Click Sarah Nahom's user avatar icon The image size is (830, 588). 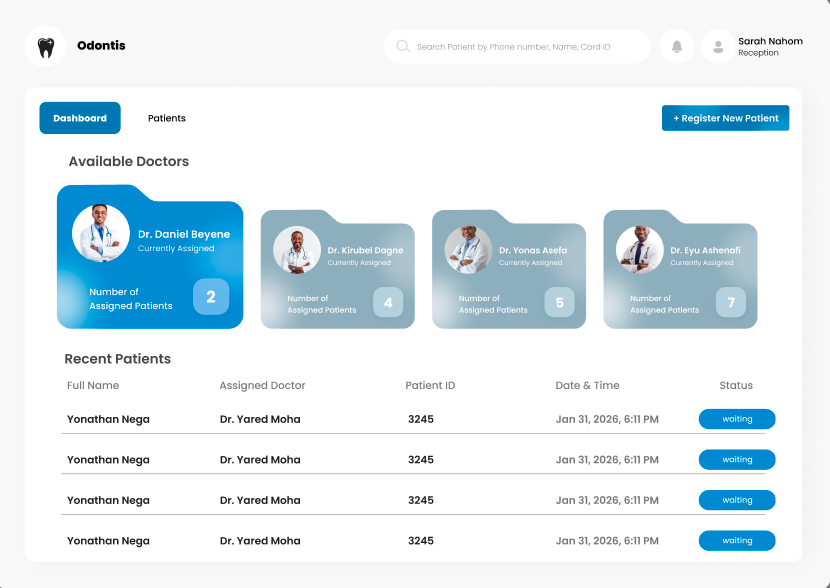pyautogui.click(x=718, y=47)
